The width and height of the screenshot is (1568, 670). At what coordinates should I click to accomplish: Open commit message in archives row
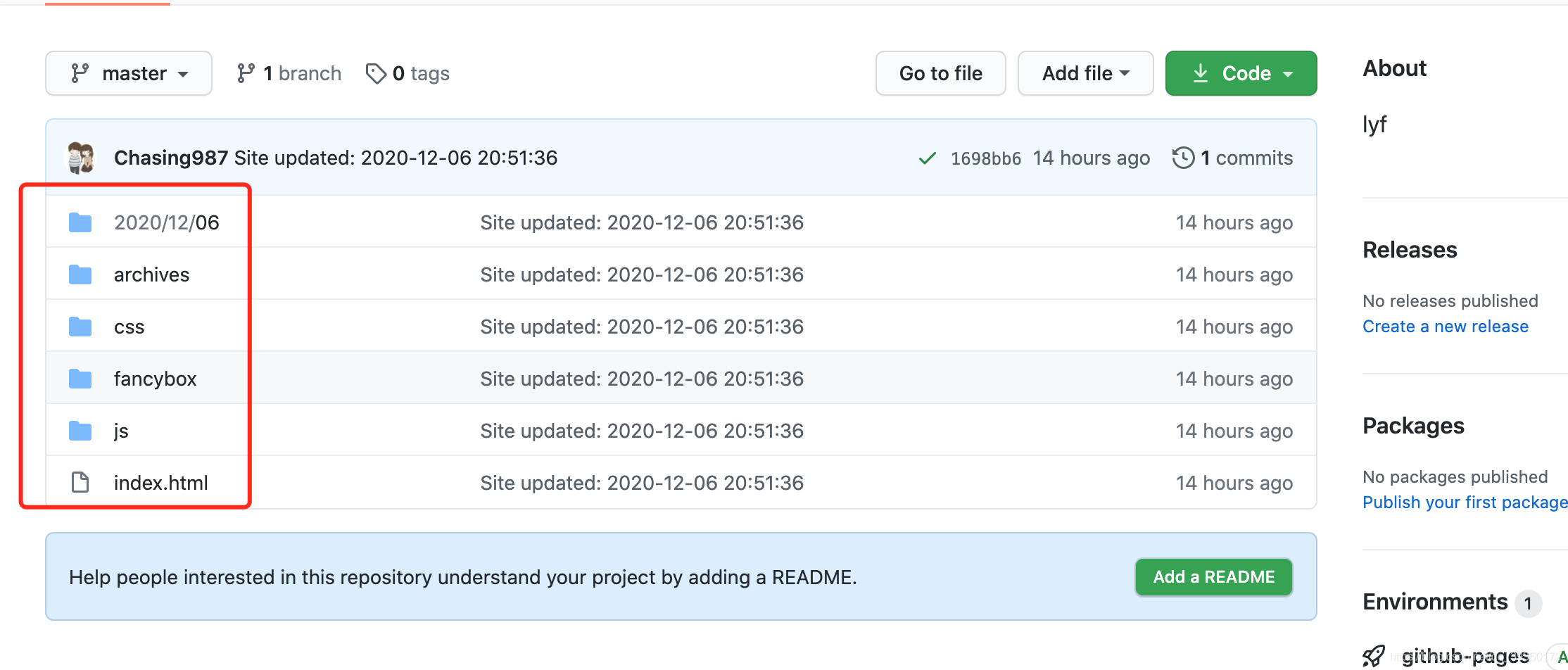[x=642, y=274]
